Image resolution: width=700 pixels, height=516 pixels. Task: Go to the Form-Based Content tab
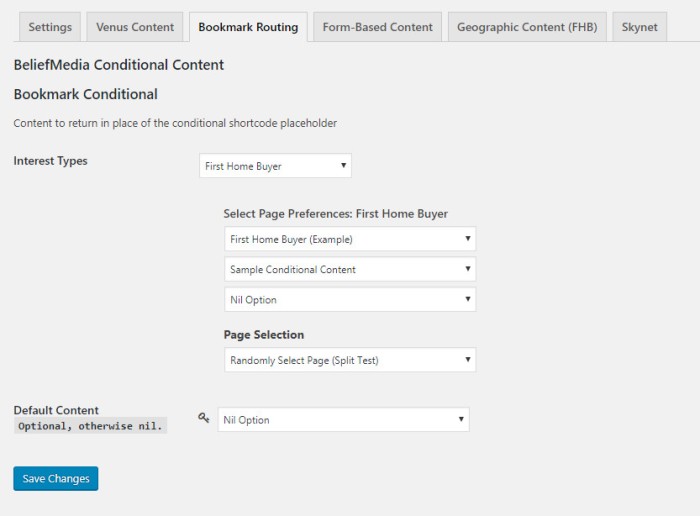[377, 27]
